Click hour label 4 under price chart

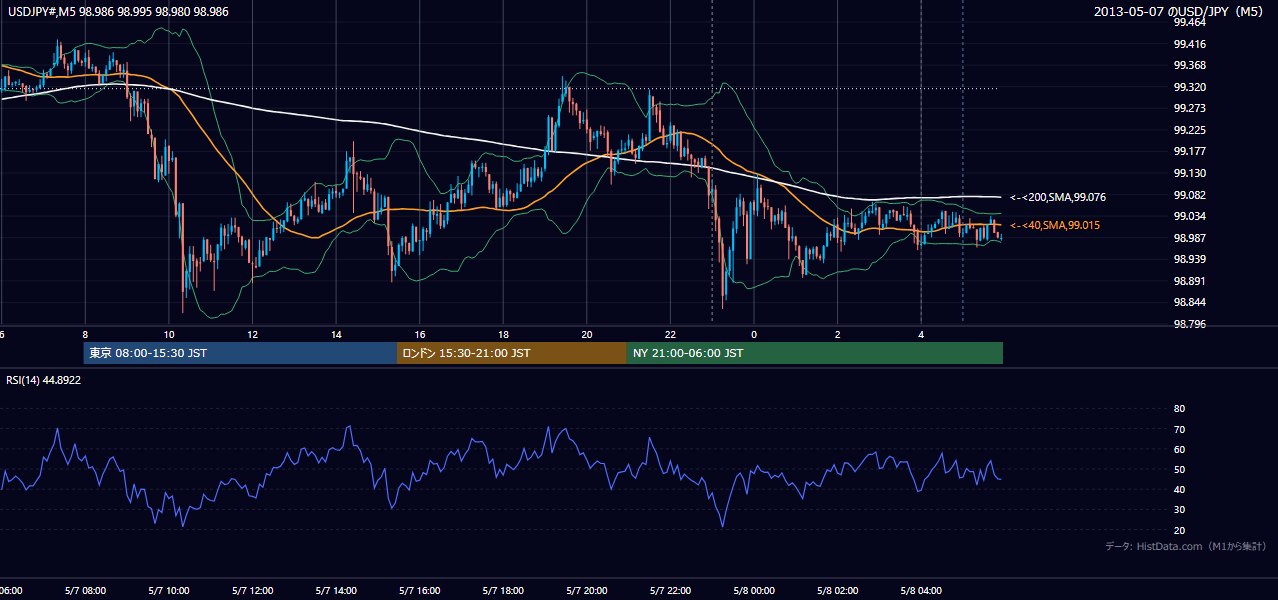click(x=921, y=335)
